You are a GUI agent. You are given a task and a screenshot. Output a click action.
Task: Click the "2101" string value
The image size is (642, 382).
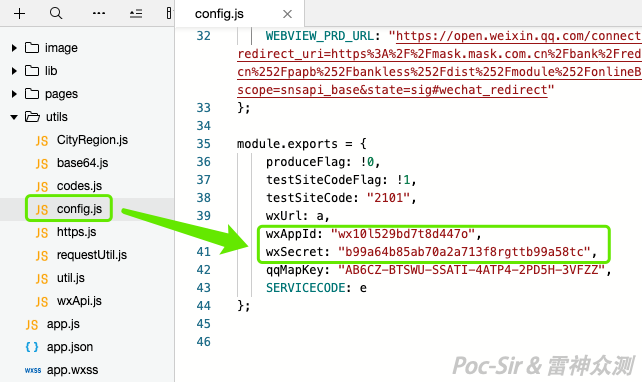388,198
